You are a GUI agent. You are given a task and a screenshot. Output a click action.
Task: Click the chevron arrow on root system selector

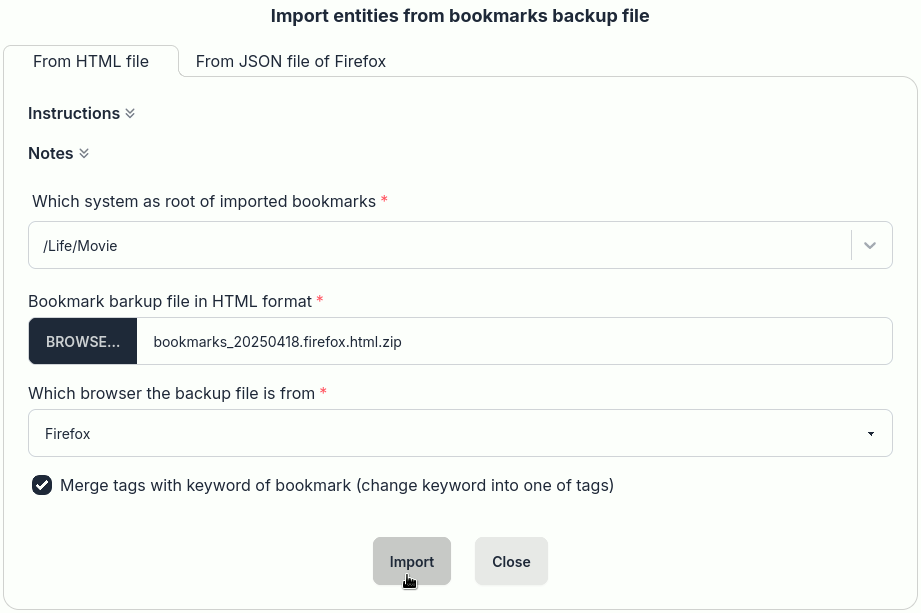click(x=869, y=244)
